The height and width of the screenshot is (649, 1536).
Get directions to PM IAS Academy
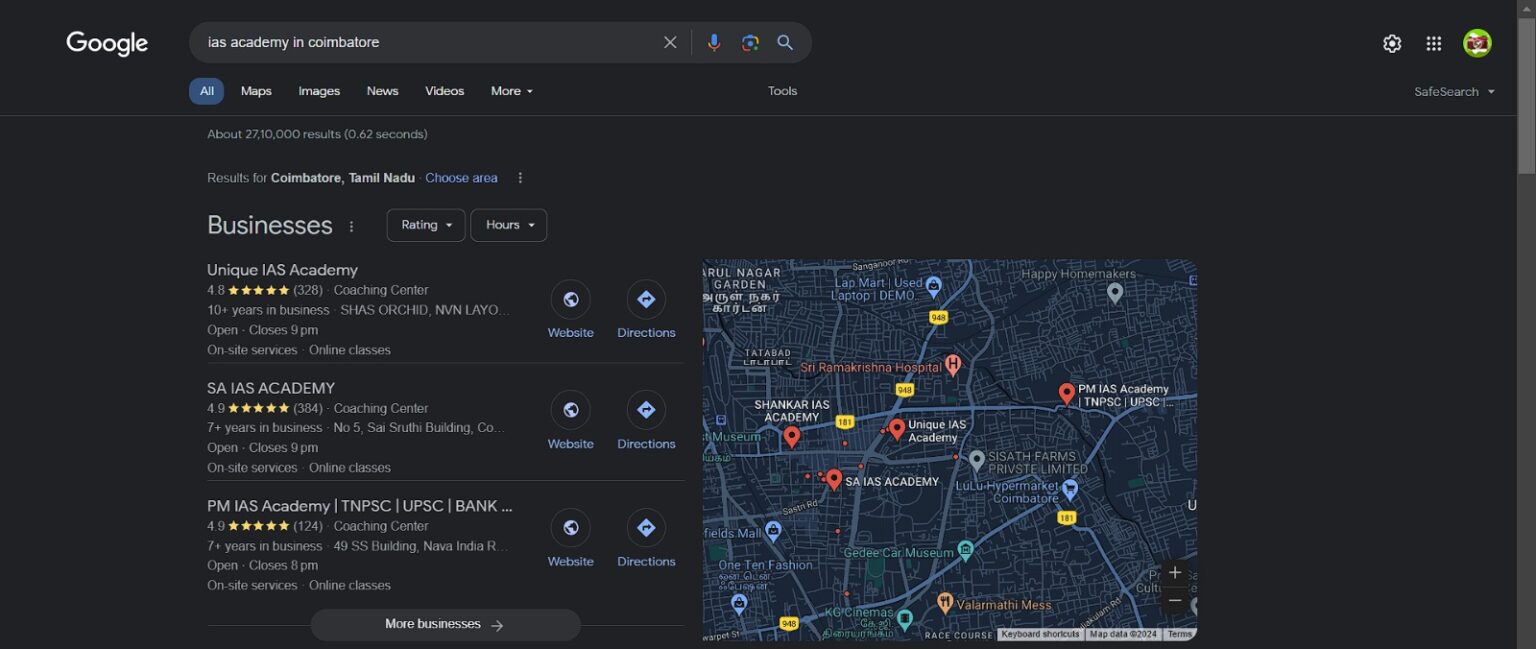click(646, 527)
